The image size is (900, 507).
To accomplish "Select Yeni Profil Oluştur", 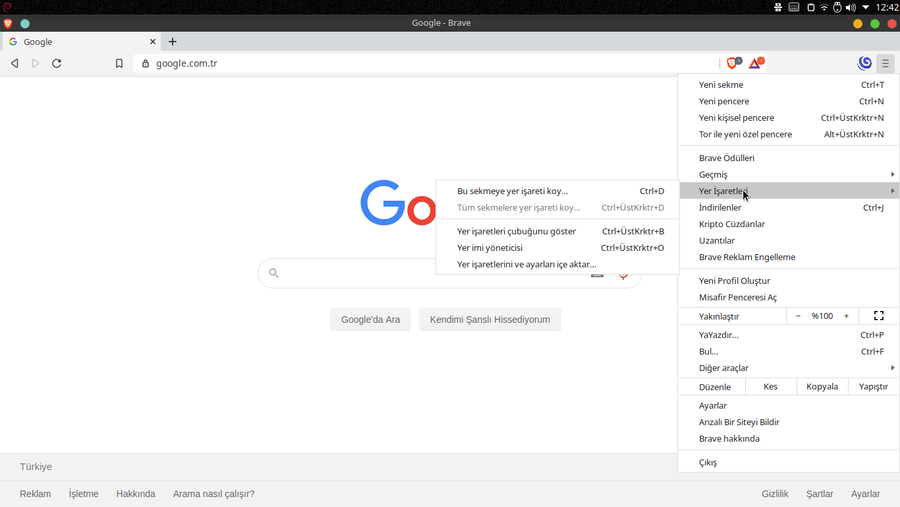I will (789, 281).
